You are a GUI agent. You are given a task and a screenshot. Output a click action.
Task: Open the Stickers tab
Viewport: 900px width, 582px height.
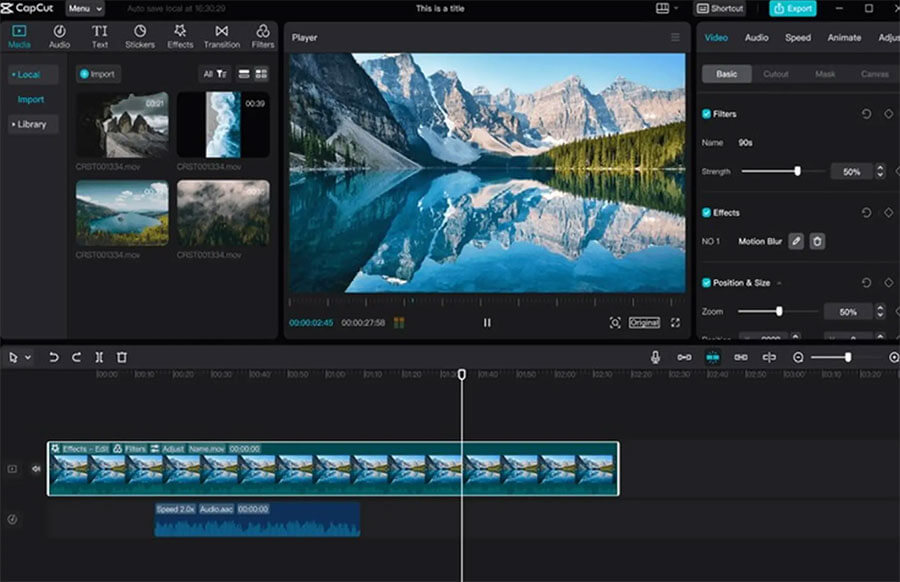click(140, 37)
